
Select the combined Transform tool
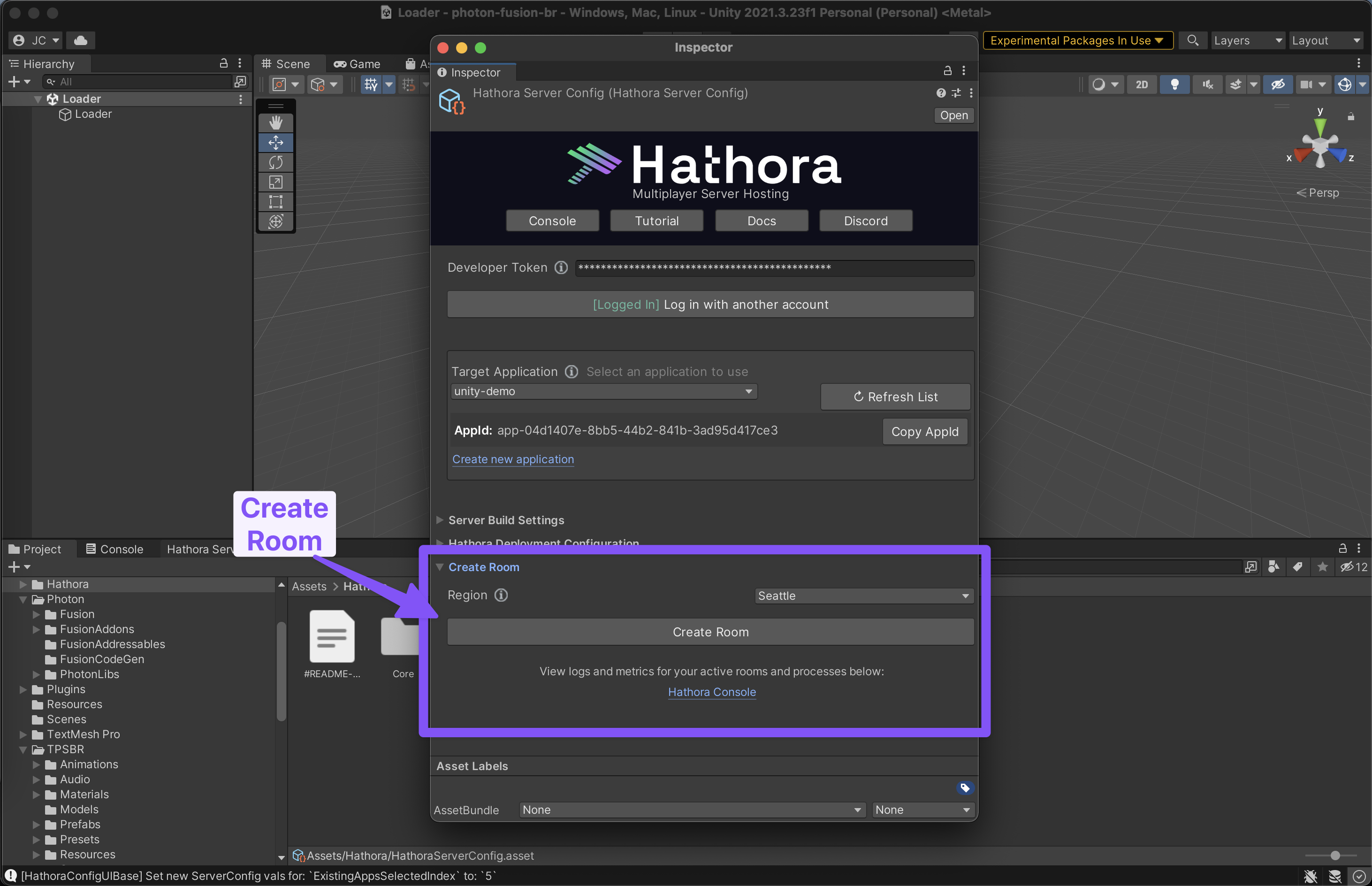[x=275, y=221]
